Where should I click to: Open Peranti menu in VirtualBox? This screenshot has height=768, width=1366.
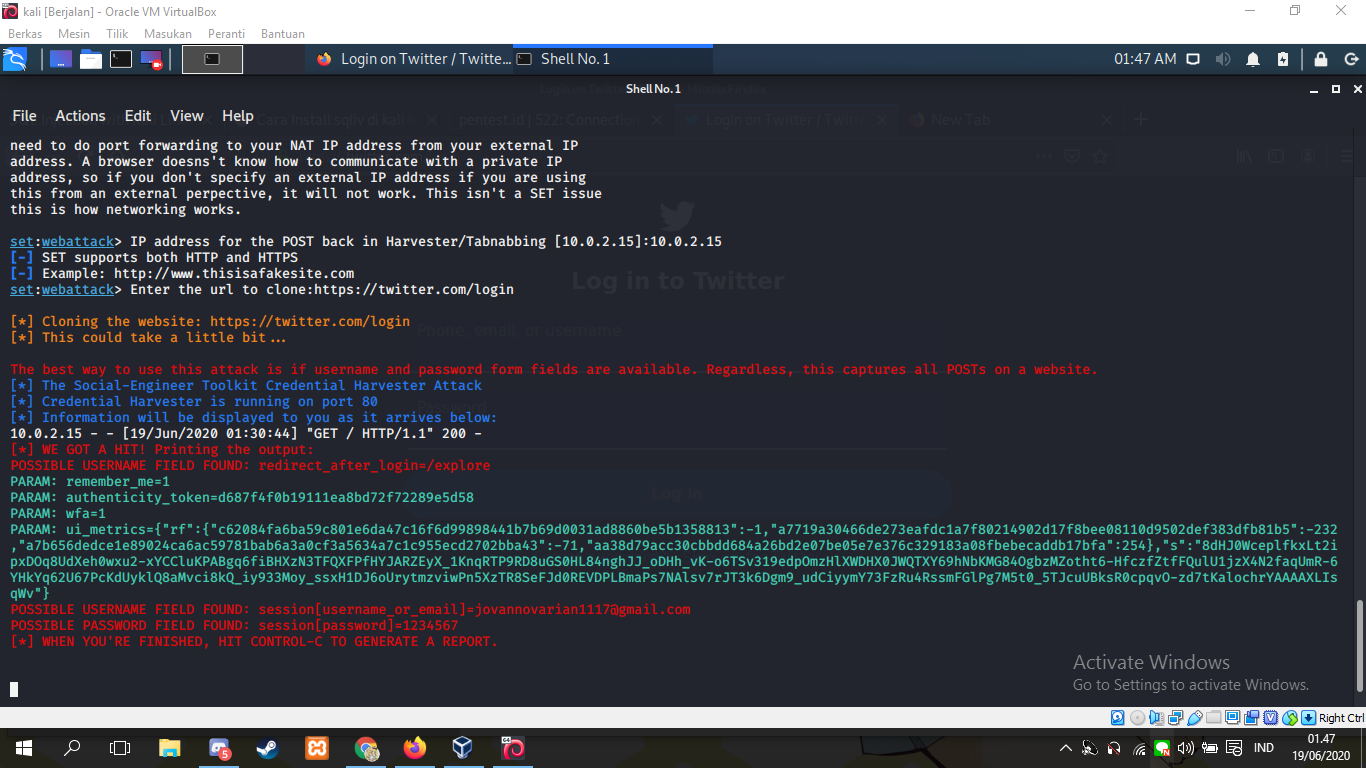pyautogui.click(x=227, y=34)
